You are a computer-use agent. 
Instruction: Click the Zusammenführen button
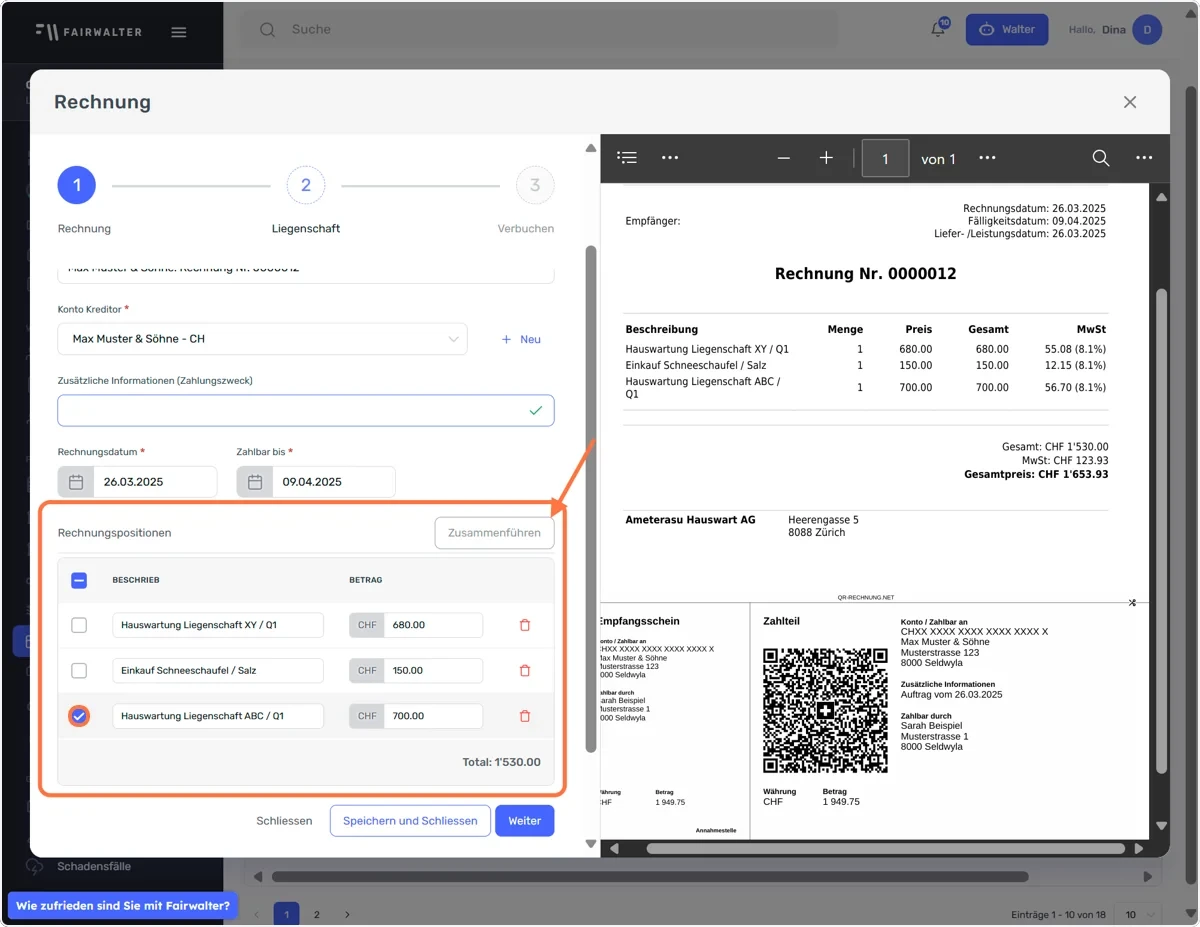[494, 533]
